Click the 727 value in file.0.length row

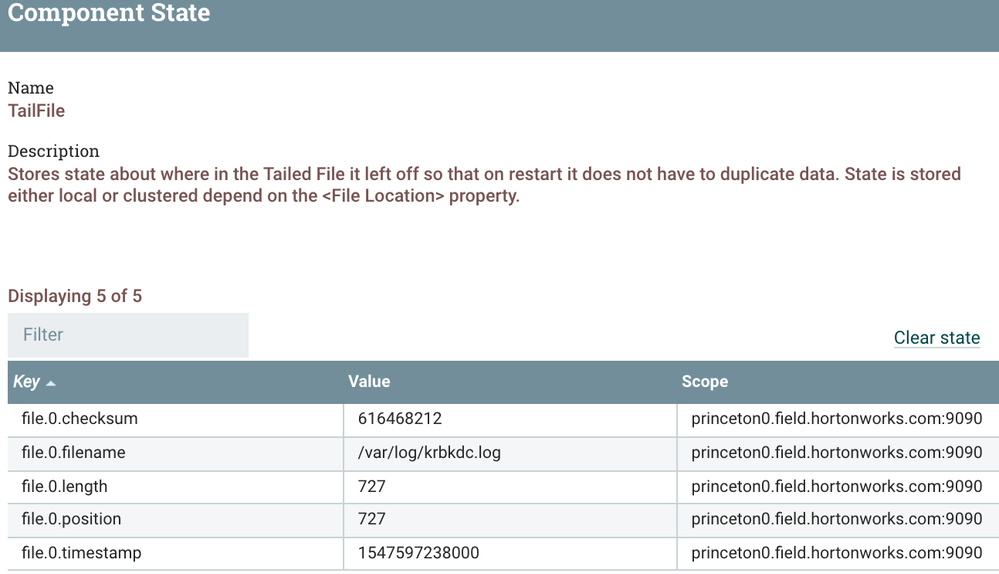(372, 487)
